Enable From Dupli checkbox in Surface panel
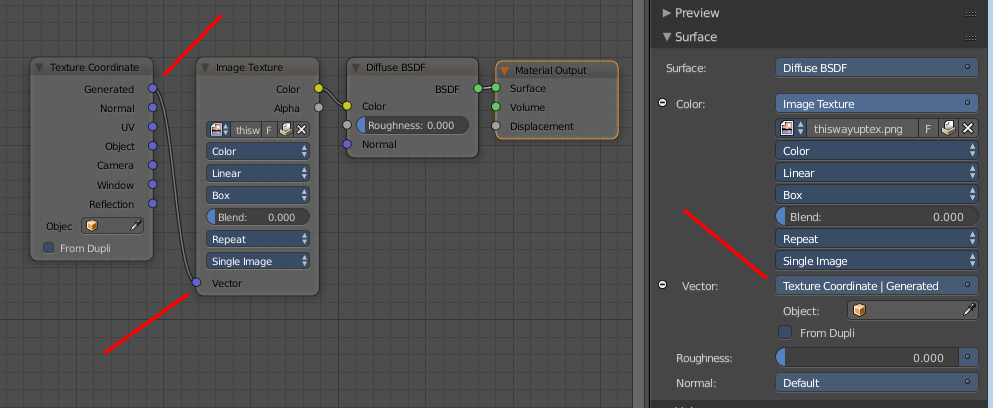Image resolution: width=993 pixels, height=408 pixels. 785,332
